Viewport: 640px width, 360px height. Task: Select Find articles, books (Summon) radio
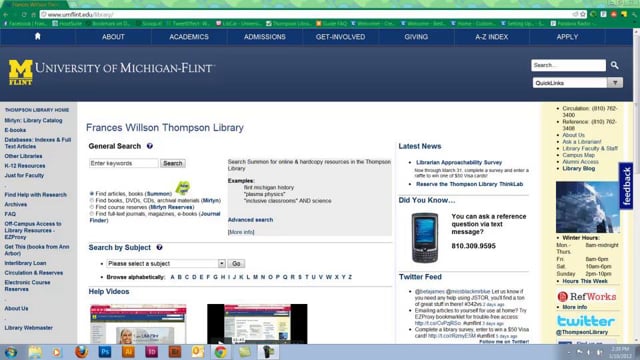coord(92,193)
